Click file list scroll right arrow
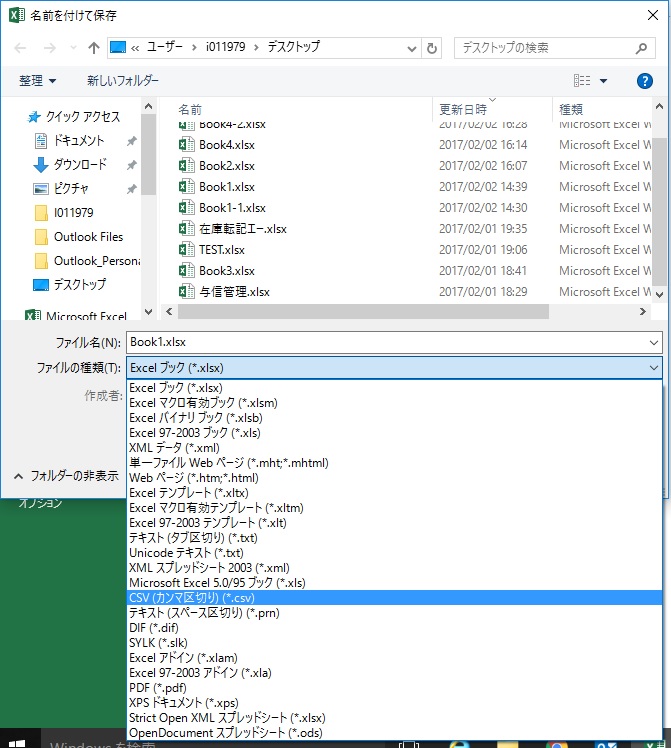The image size is (671, 748). pos(642,312)
